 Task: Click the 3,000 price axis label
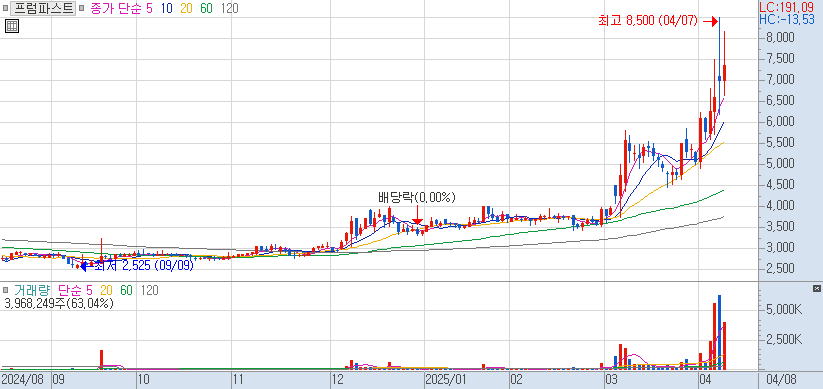(779, 248)
